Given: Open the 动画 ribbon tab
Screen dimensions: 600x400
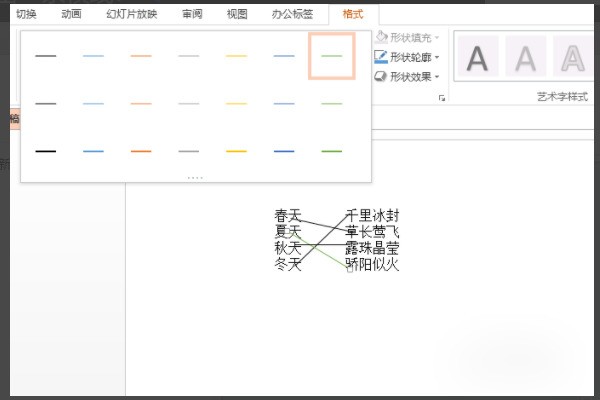Looking at the screenshot, I should click(x=71, y=14).
